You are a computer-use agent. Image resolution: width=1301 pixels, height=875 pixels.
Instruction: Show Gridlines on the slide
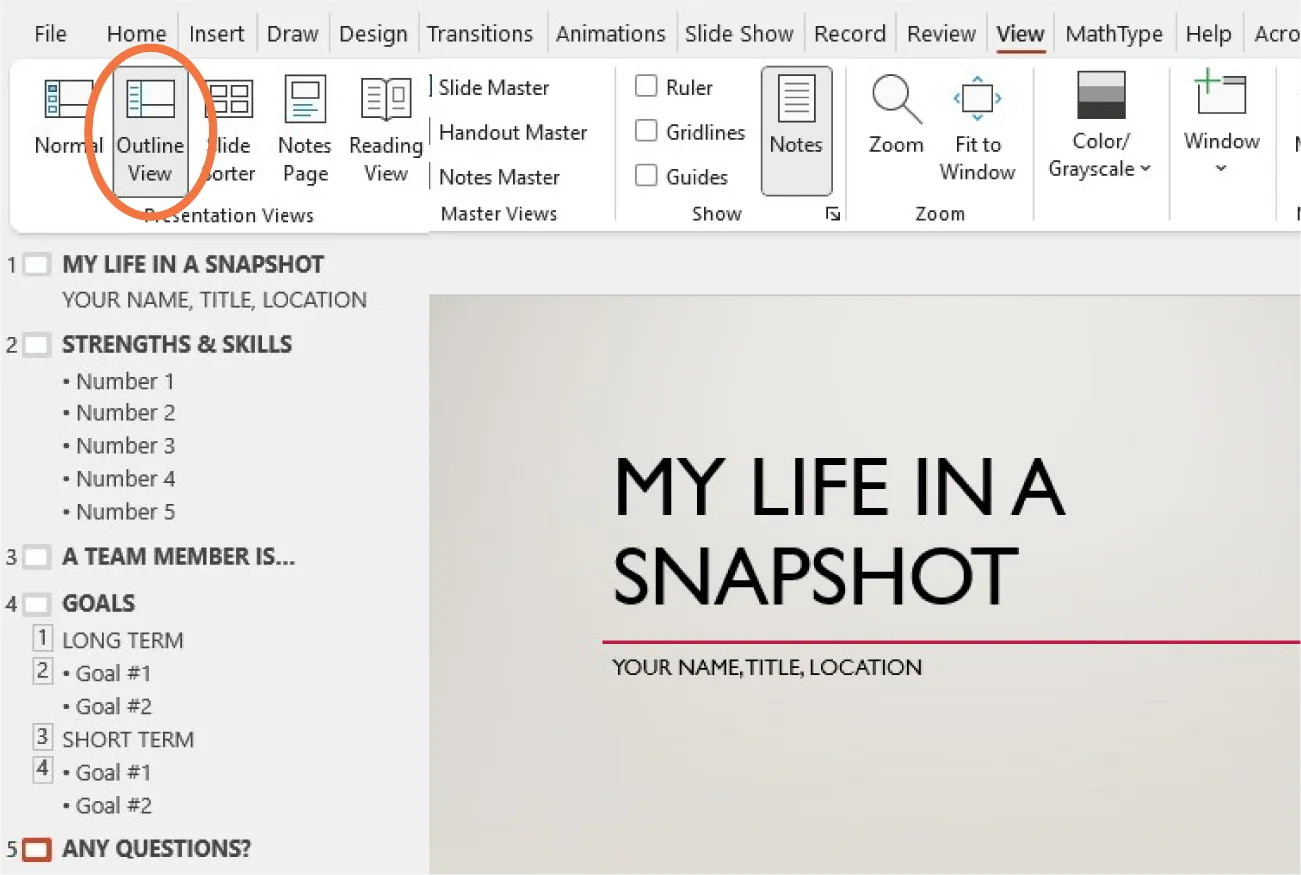646,131
